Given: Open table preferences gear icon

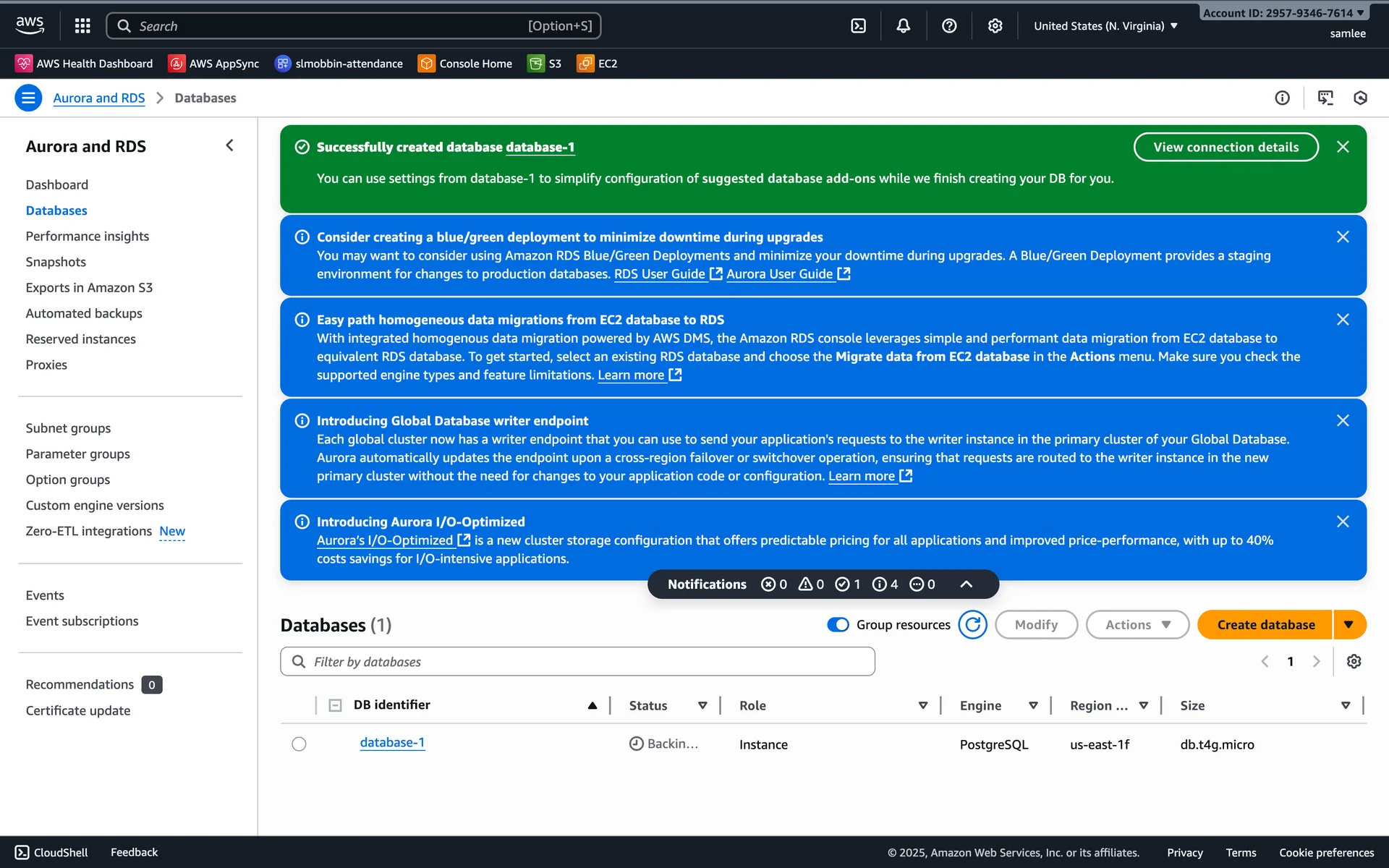Looking at the screenshot, I should (x=1354, y=661).
